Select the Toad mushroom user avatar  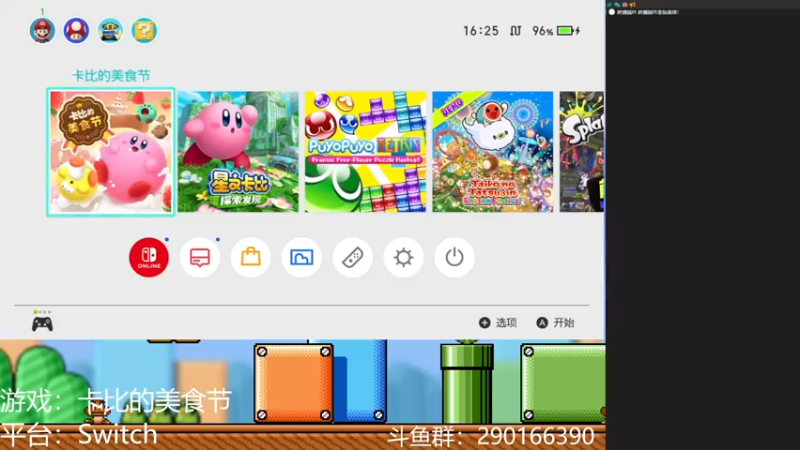[x=76, y=31]
